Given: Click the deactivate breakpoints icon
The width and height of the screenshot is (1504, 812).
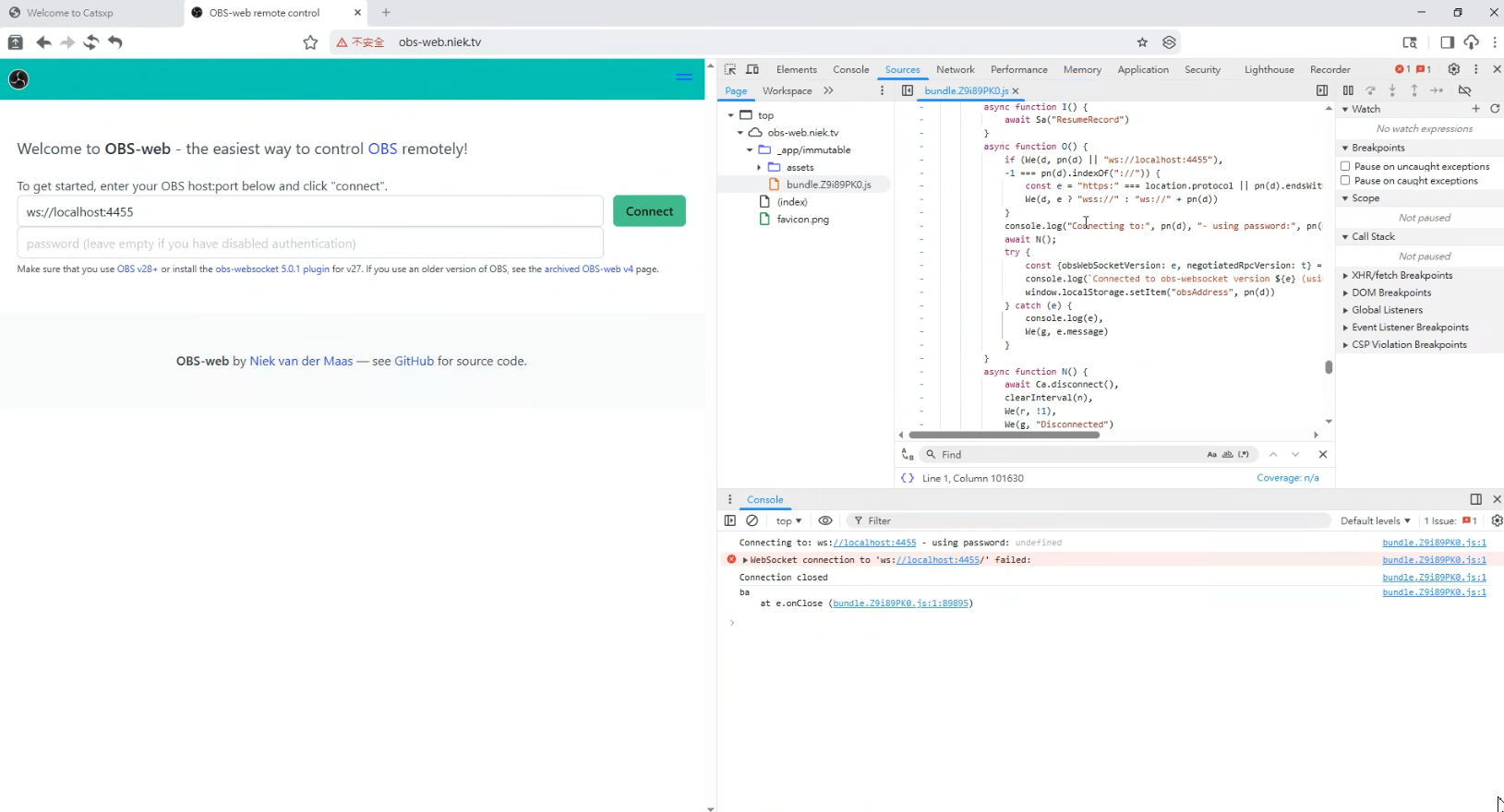Looking at the screenshot, I should 1464,90.
